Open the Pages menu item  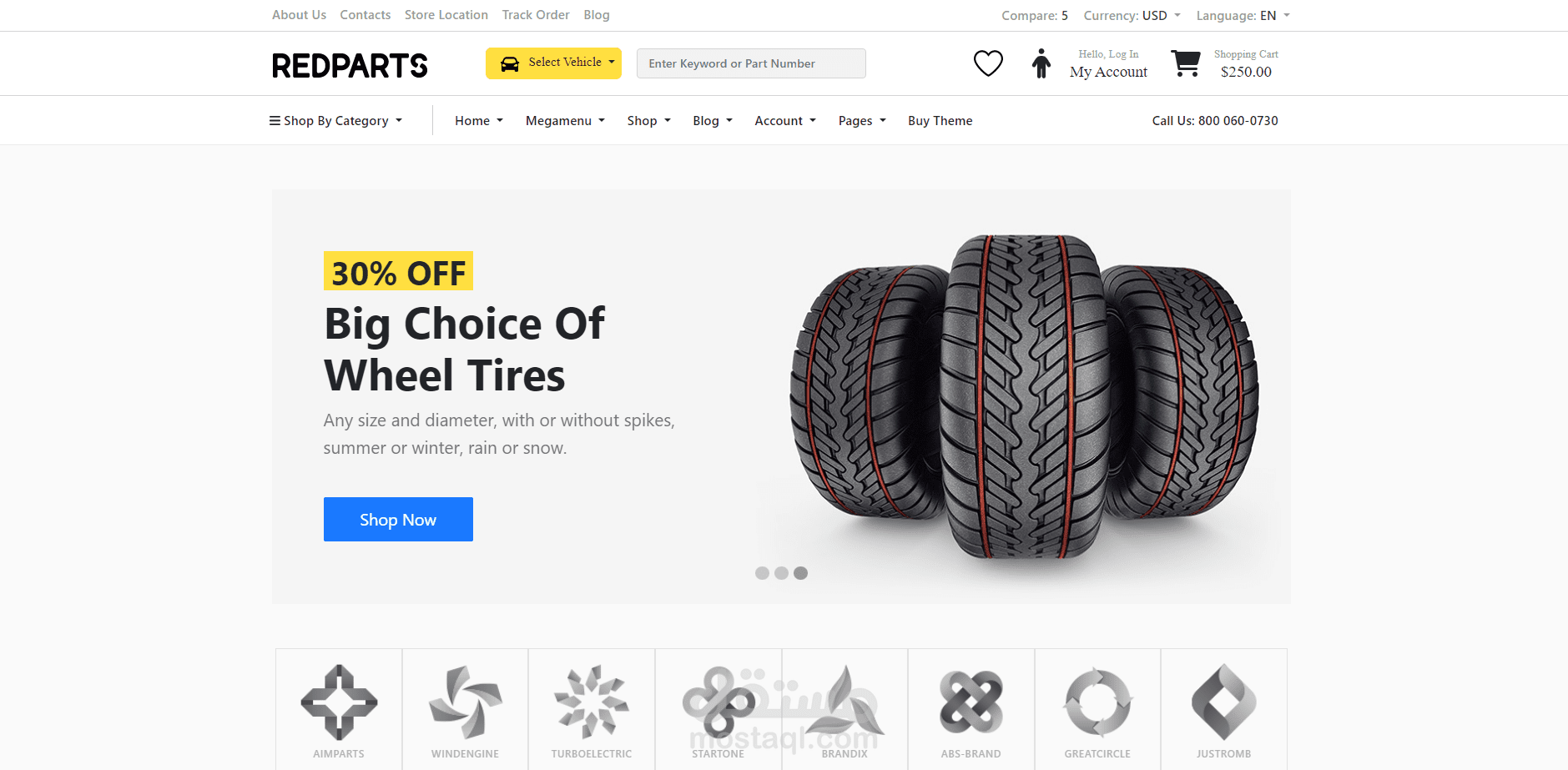(x=862, y=121)
